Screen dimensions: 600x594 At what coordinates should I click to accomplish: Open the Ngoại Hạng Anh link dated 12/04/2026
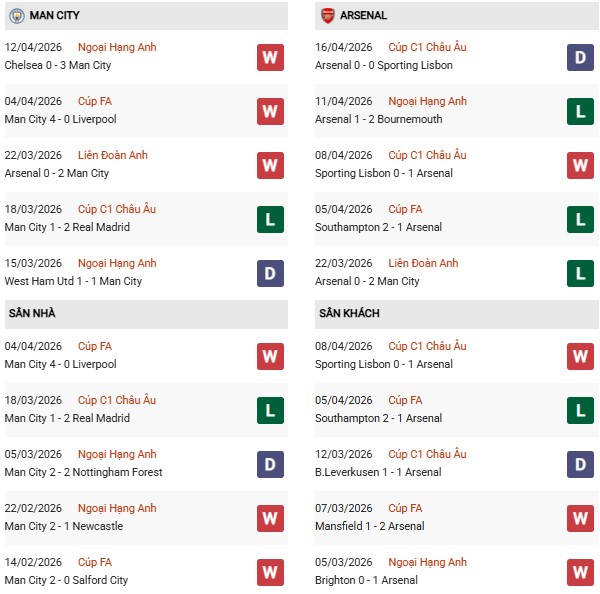117,47
